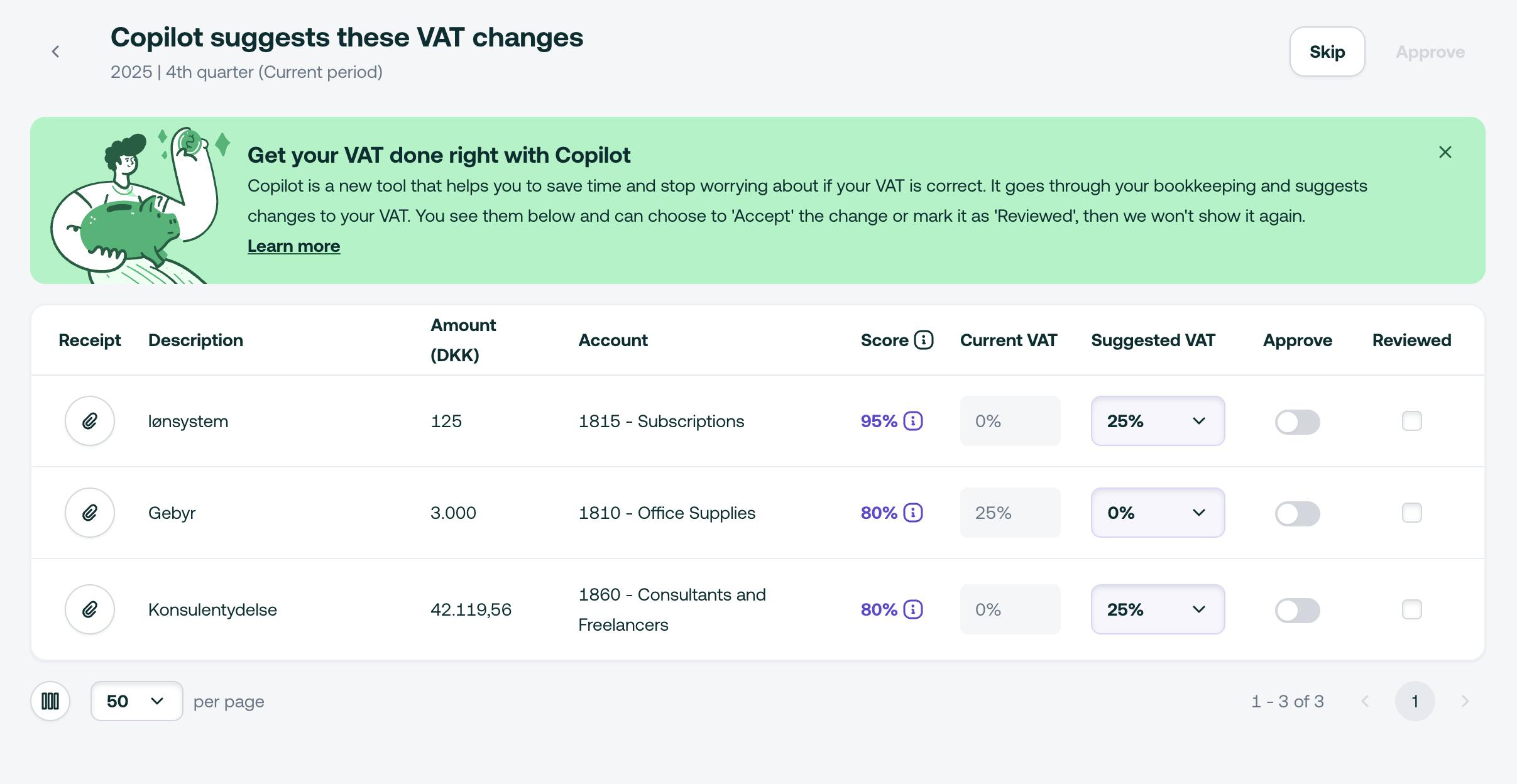Show score details for the 95% row

(x=913, y=421)
